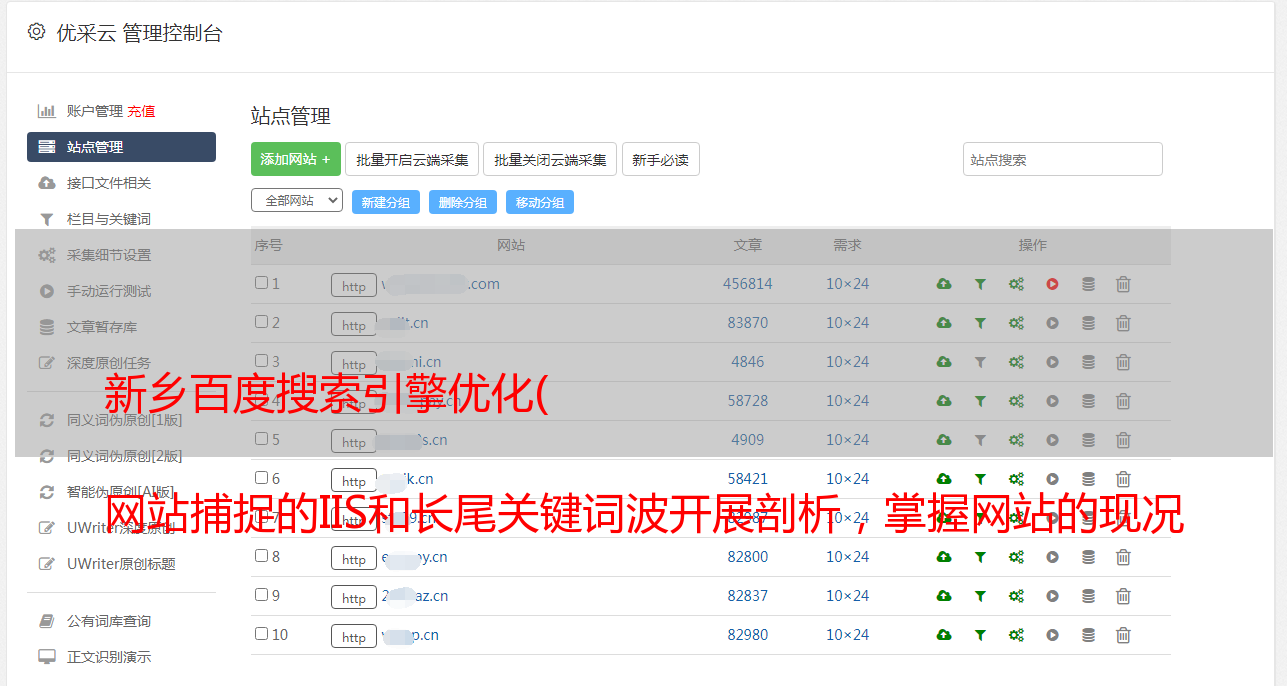Select the row 2 checkbox
The image size is (1287, 686).
[x=261, y=322]
